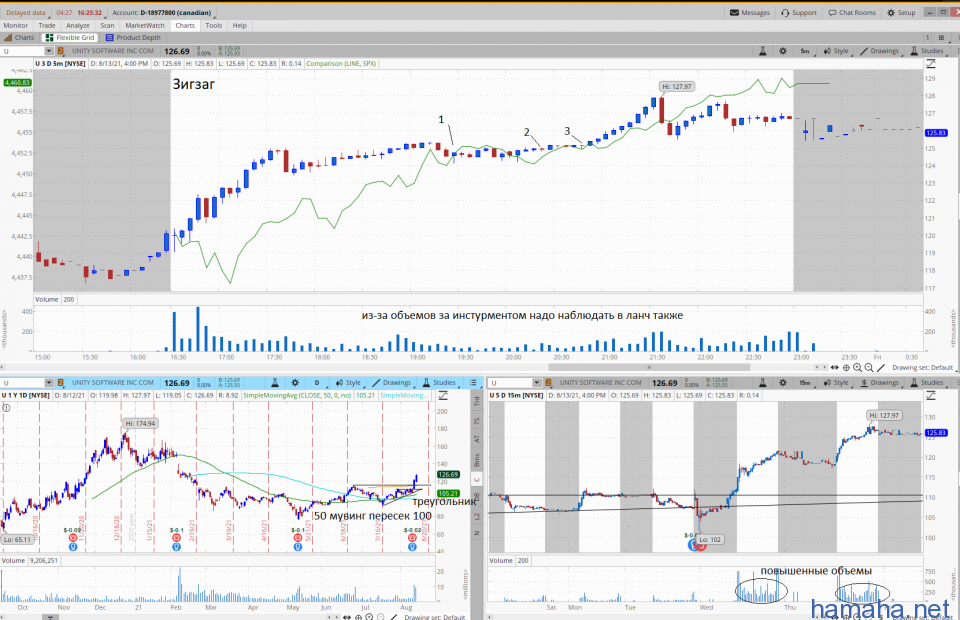Screen dimensions: 960x620
Task: Click the symbol input field on the 5m chart
Action: (23, 51)
